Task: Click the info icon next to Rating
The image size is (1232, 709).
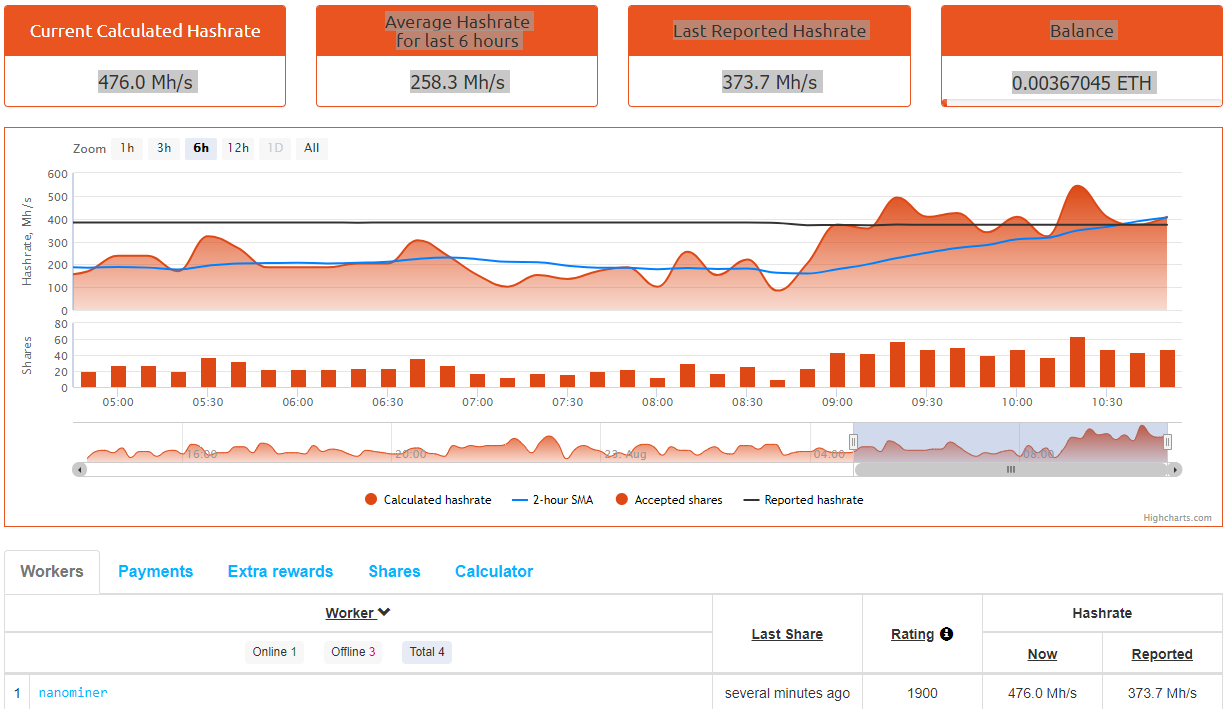Action: click(946, 634)
